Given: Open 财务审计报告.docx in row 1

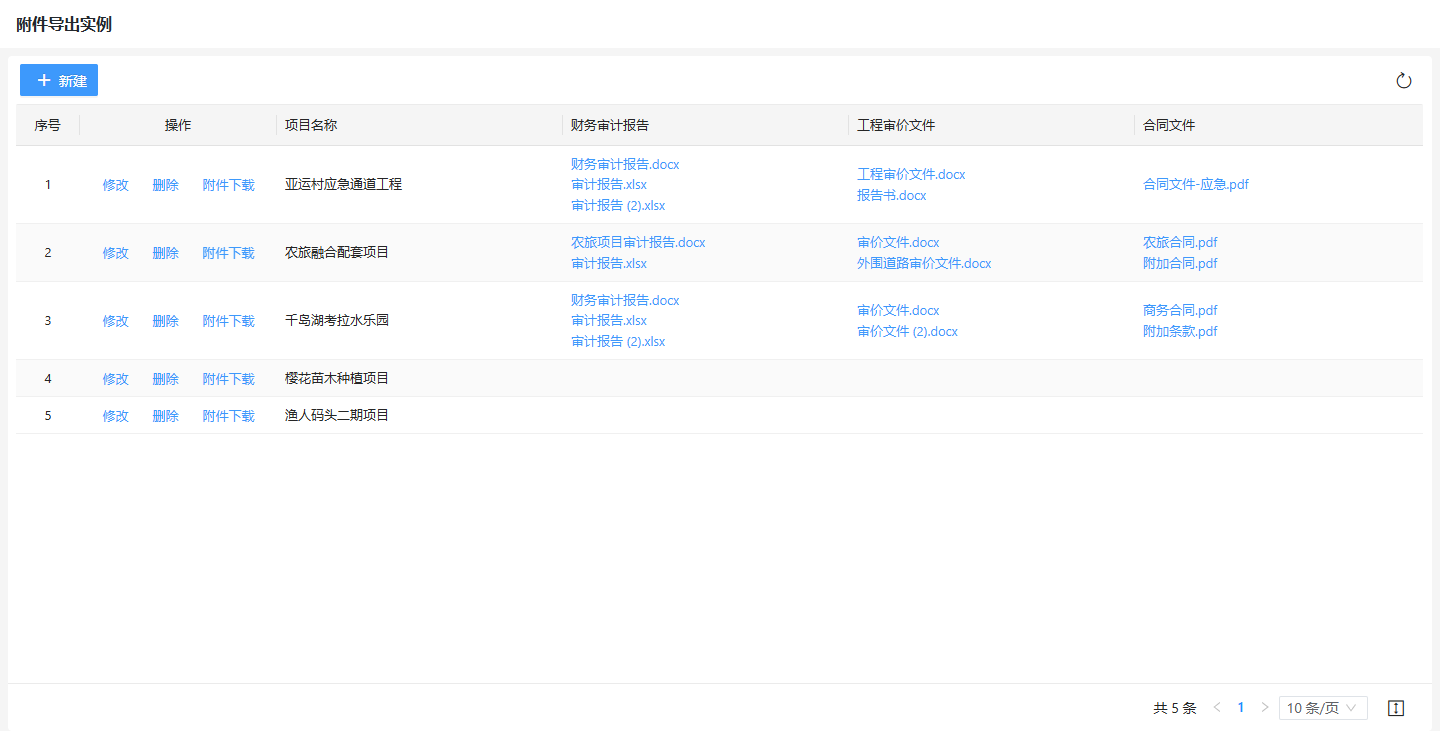Looking at the screenshot, I should (x=625, y=164).
